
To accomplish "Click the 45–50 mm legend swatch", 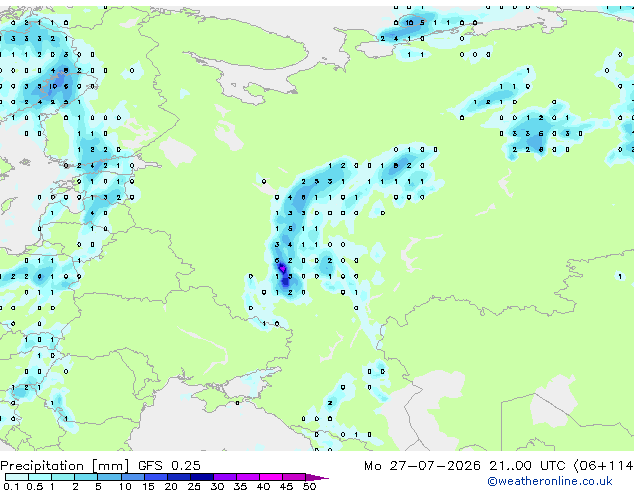I will (294, 477).
